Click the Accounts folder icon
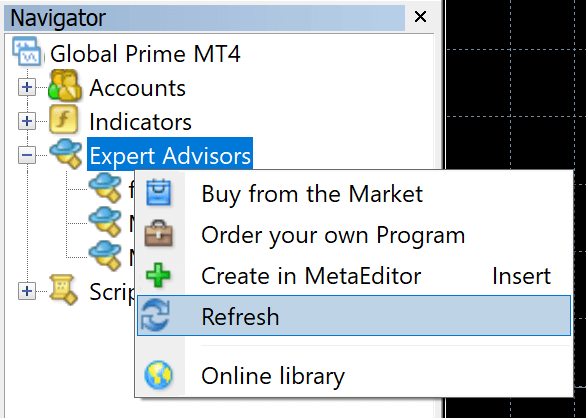The width and height of the screenshot is (586, 418). (65, 86)
